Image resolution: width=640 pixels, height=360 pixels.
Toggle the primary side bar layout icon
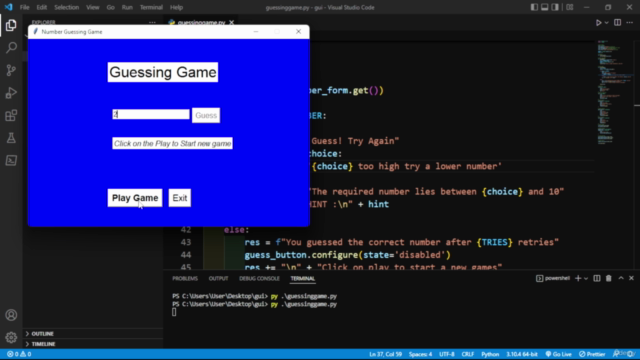point(534,7)
